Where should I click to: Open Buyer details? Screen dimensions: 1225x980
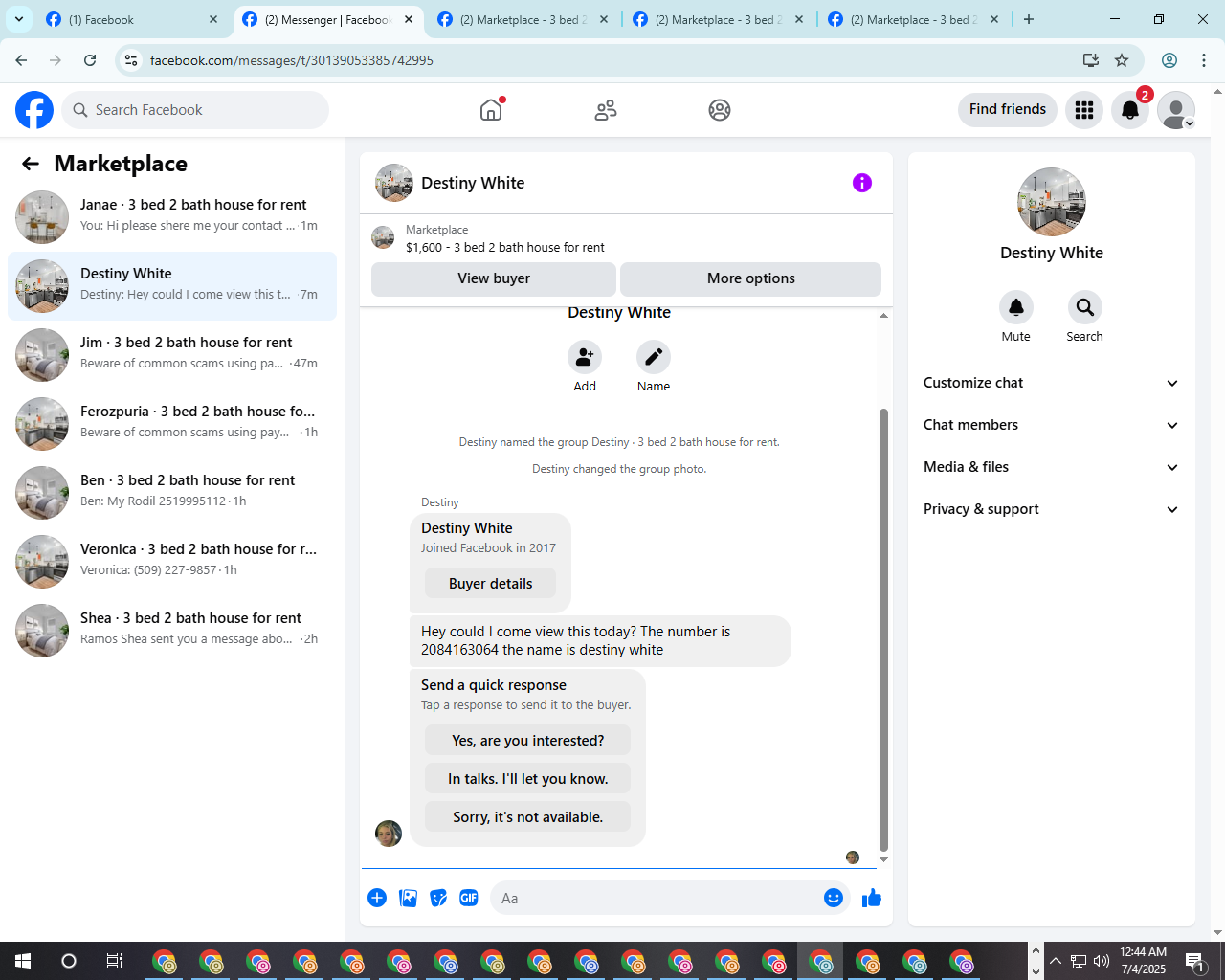point(491,584)
